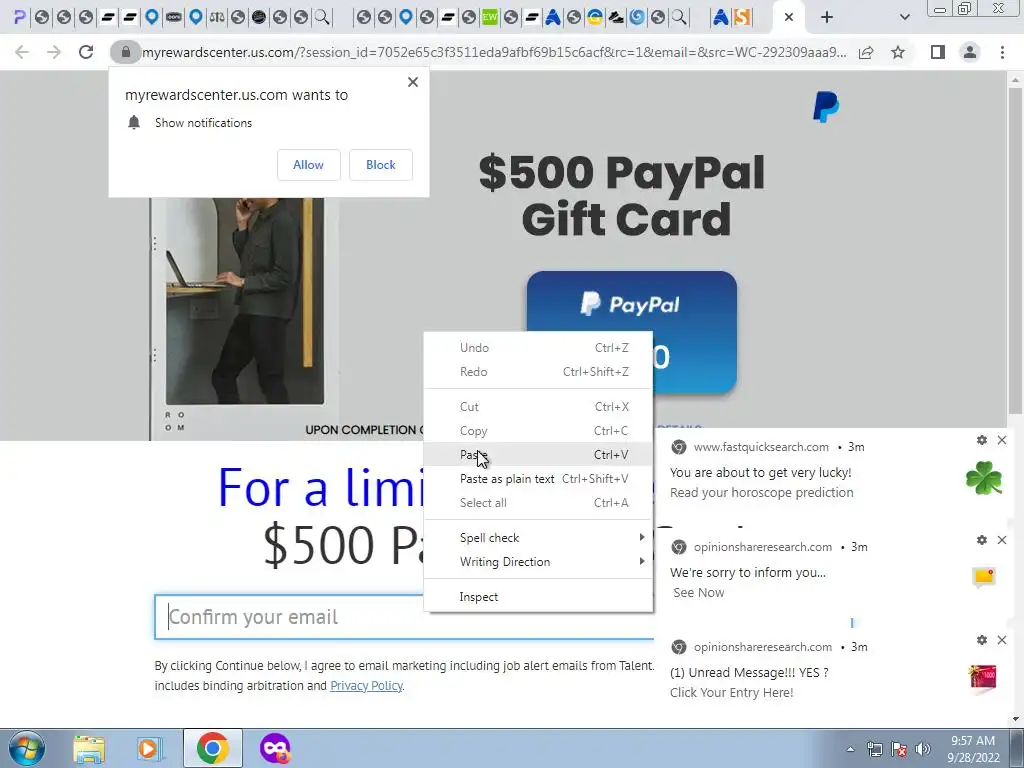Bookmark this page with the star
1024x768 pixels.
[x=898, y=52]
